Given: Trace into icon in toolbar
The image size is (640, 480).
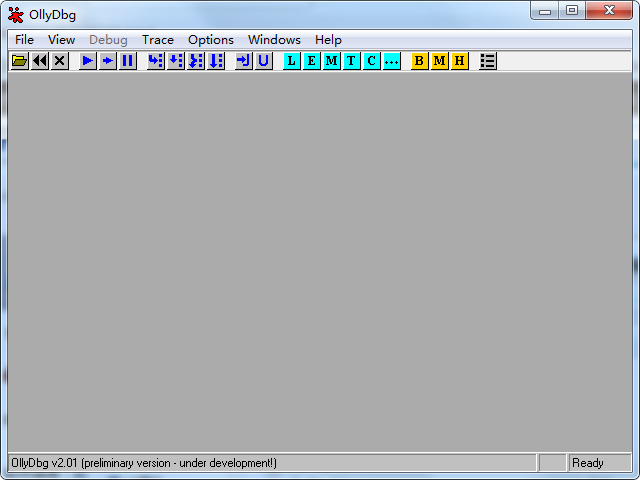Looking at the screenshot, I should coord(196,61).
